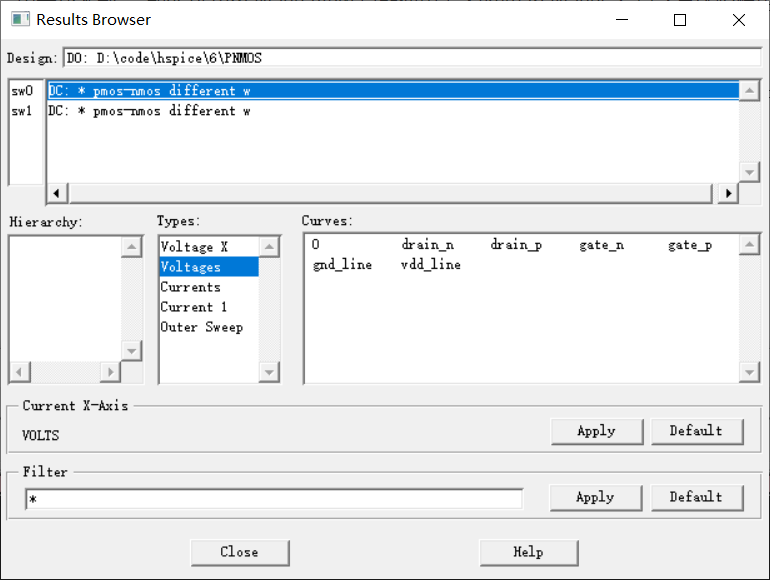770x580 pixels.
Task: Select the 0 curve
Action: 315,244
